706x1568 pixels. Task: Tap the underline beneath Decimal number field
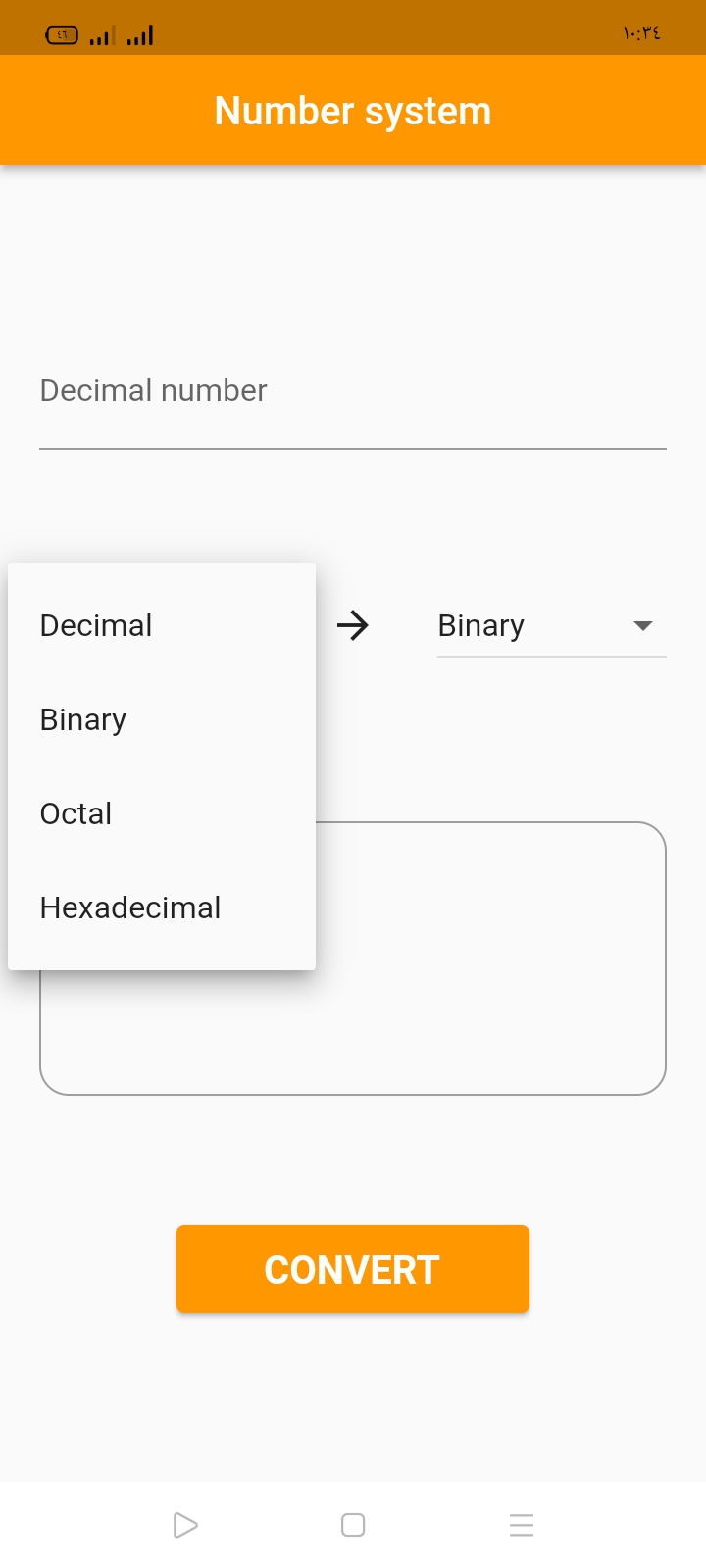coord(353,449)
